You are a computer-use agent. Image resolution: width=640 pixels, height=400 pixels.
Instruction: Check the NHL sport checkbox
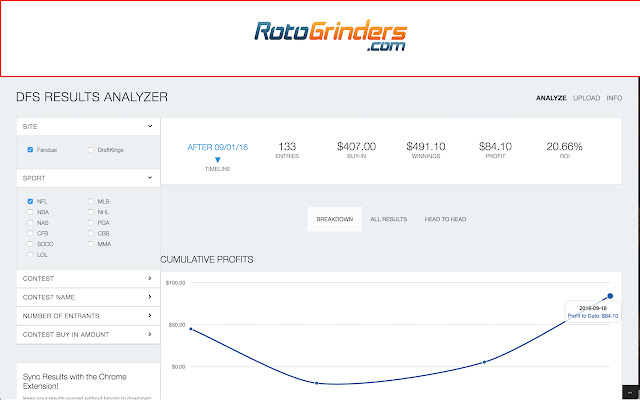[x=91, y=212]
